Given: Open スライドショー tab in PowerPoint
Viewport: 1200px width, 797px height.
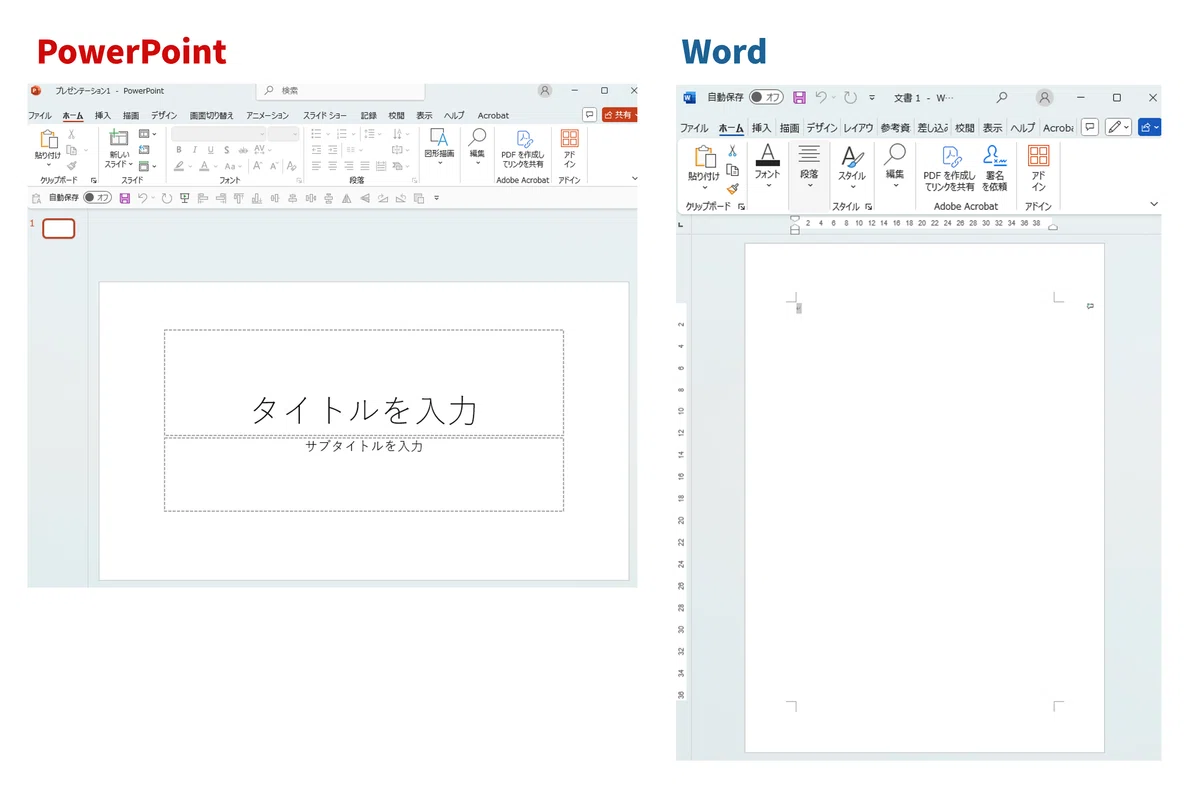Looking at the screenshot, I should tap(325, 115).
